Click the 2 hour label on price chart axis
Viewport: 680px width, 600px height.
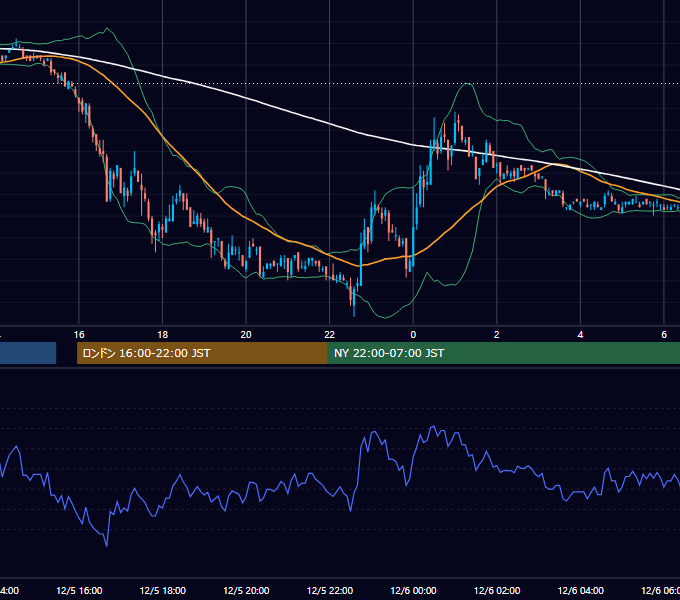(497, 335)
